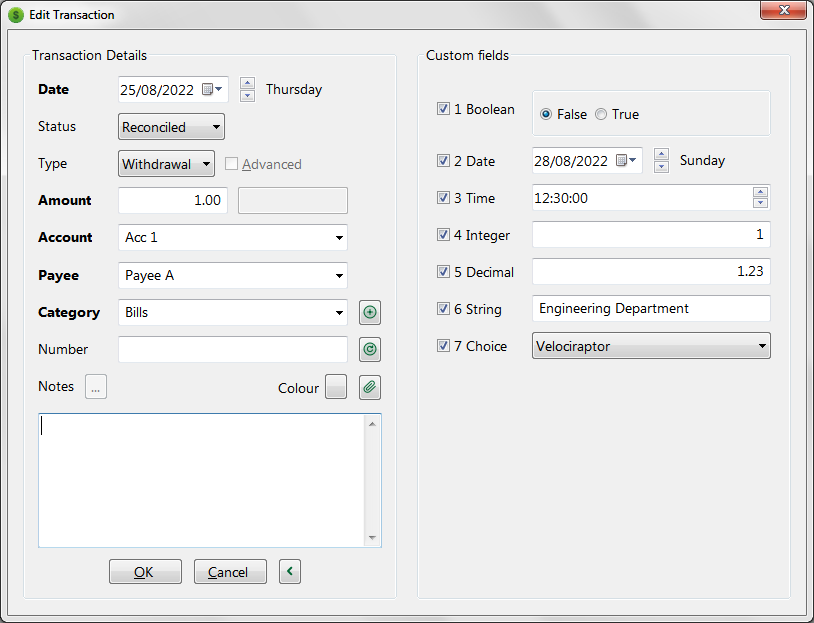Add a new category using the green plus icon
The image size is (814, 623).
369,312
